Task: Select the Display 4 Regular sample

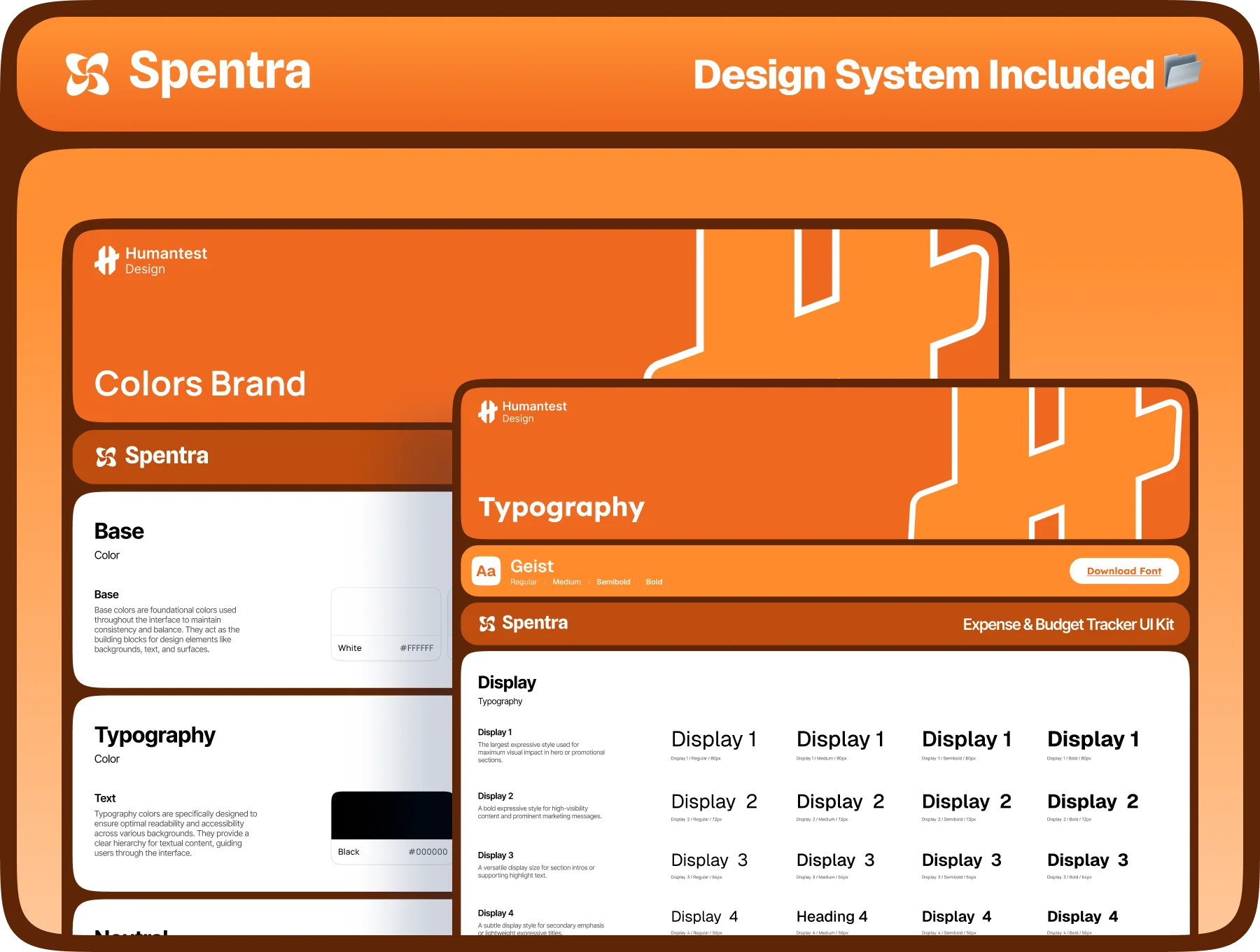Action: (705, 917)
